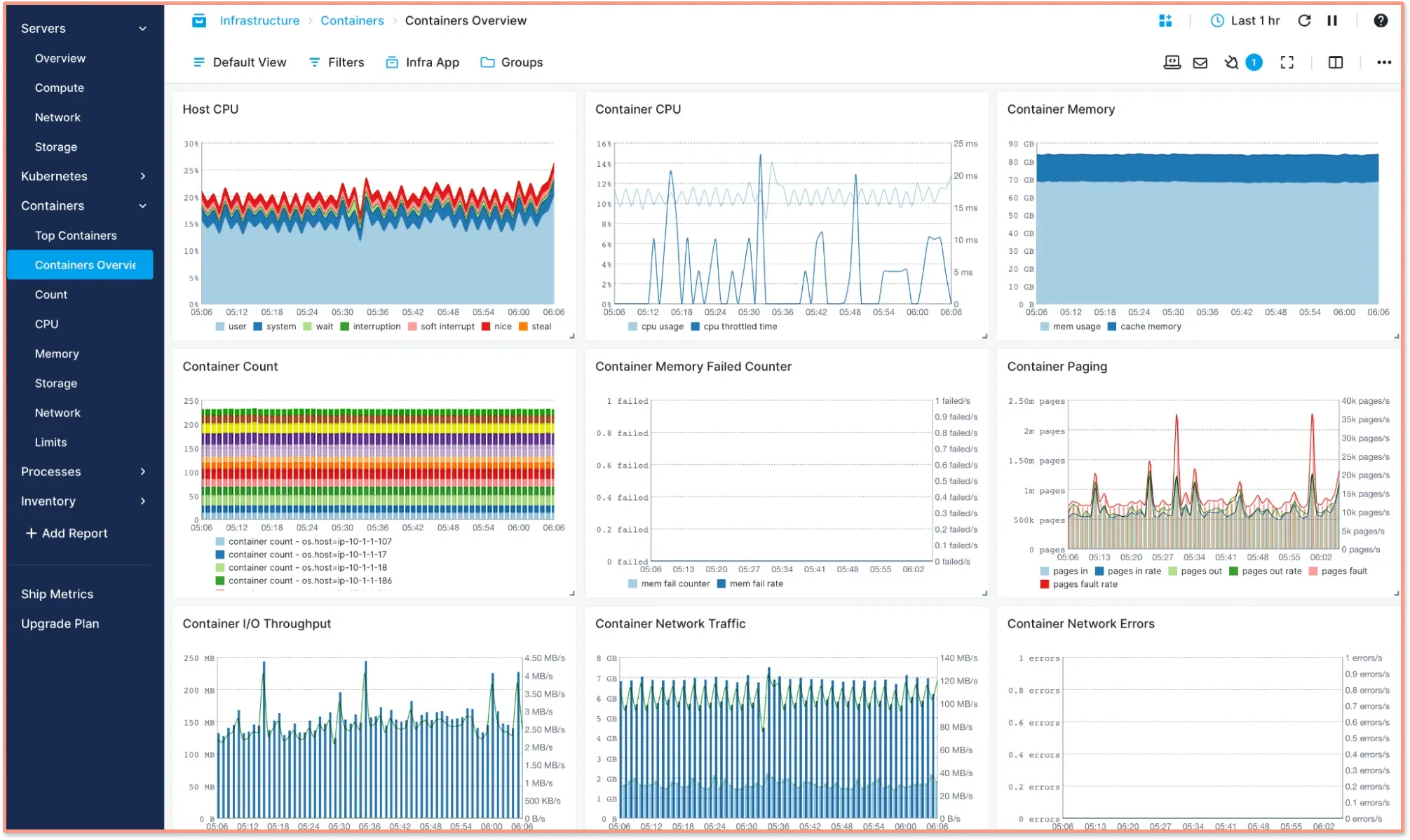Open the monitor/report icon in toolbar
This screenshot has height=840, width=1410.
coord(1172,62)
